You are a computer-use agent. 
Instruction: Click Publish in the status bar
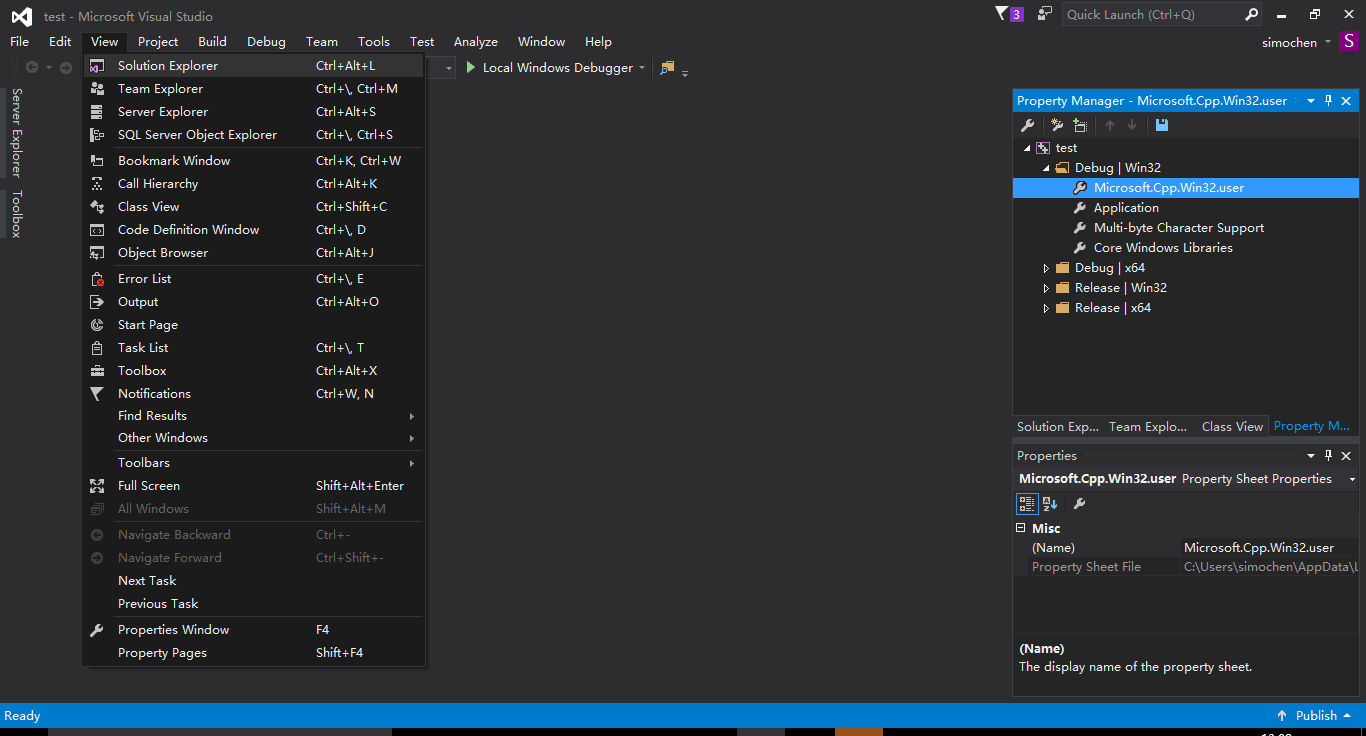click(x=1316, y=715)
